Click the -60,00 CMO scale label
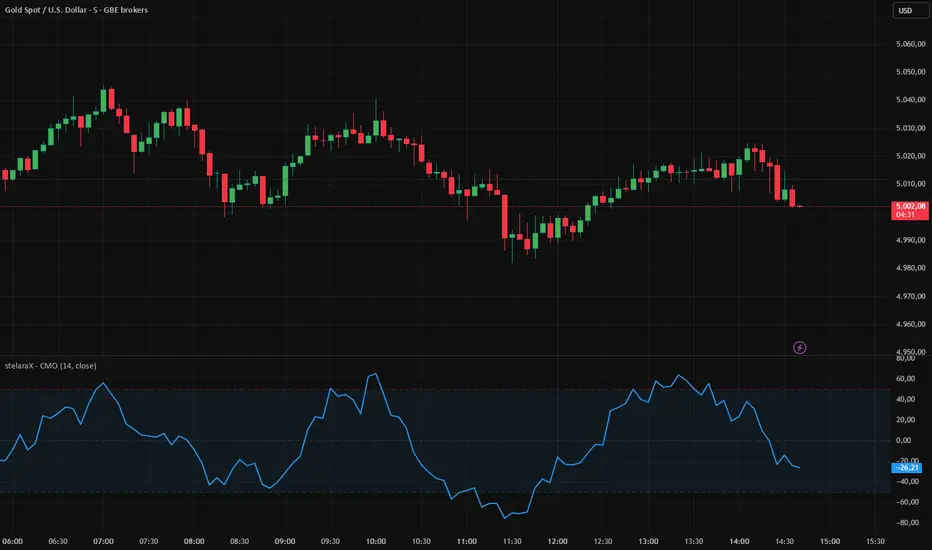932x550 pixels. [907, 502]
